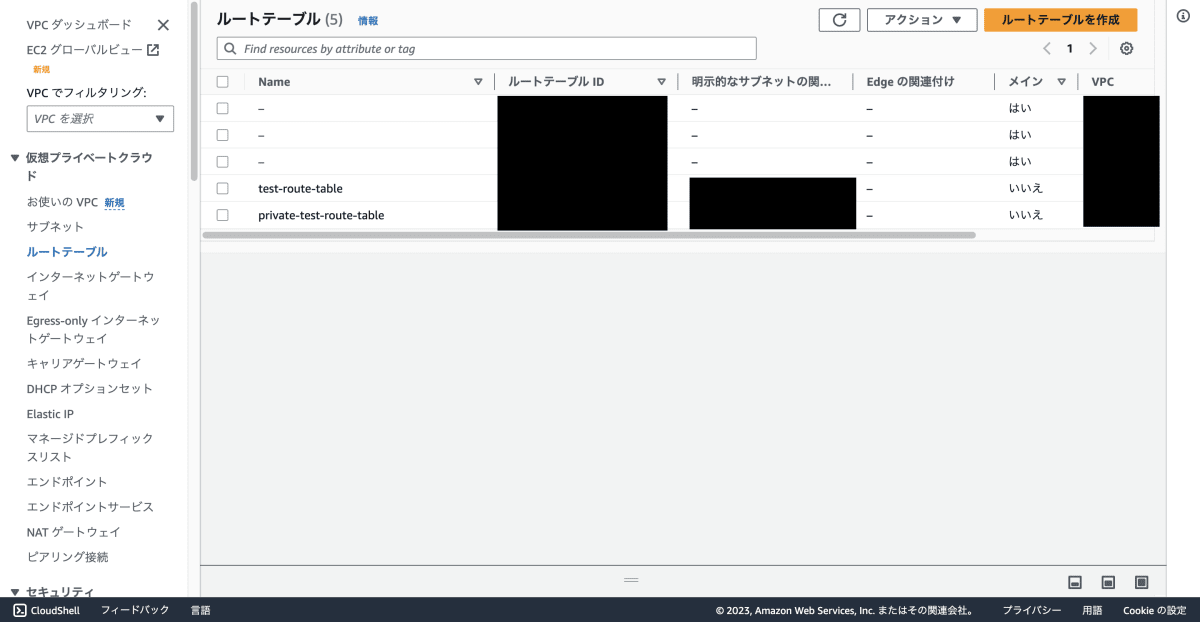
Task: Check the private-test-route-table row checkbox
Action: pos(222,215)
